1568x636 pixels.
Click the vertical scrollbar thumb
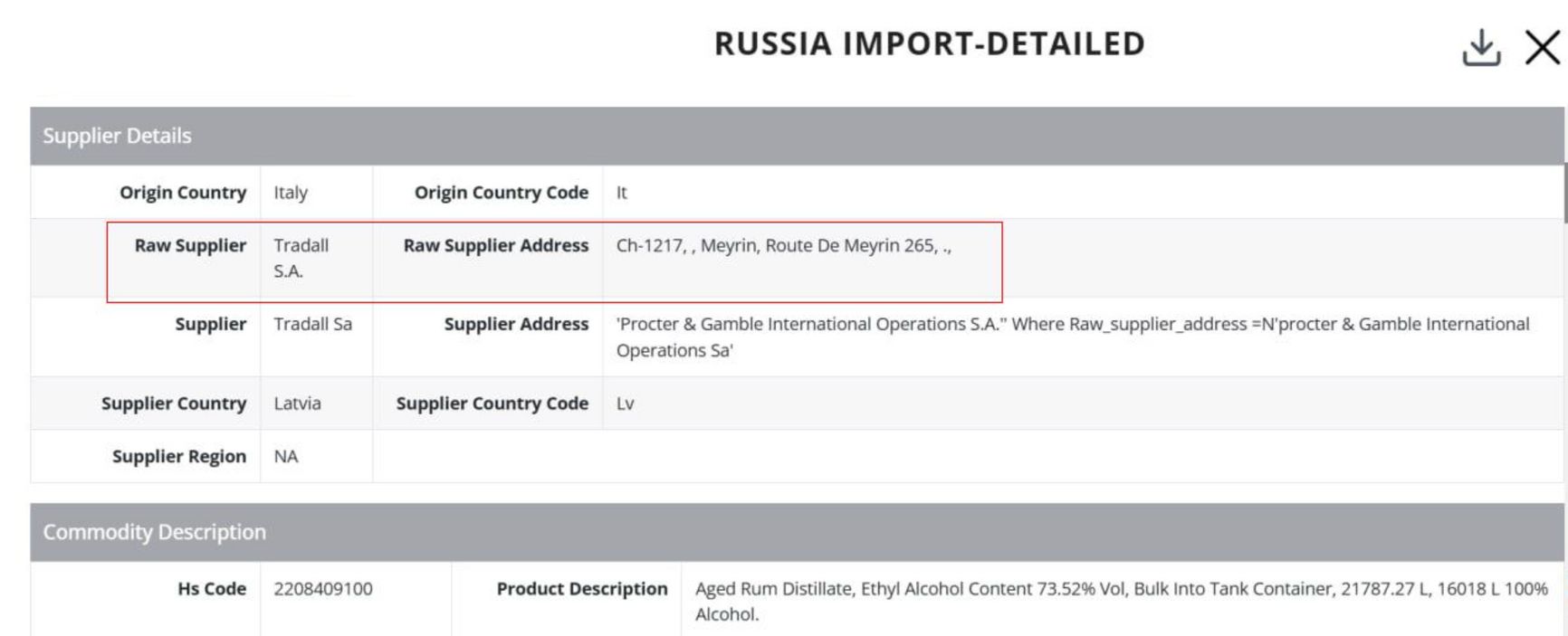[x=1564, y=192]
